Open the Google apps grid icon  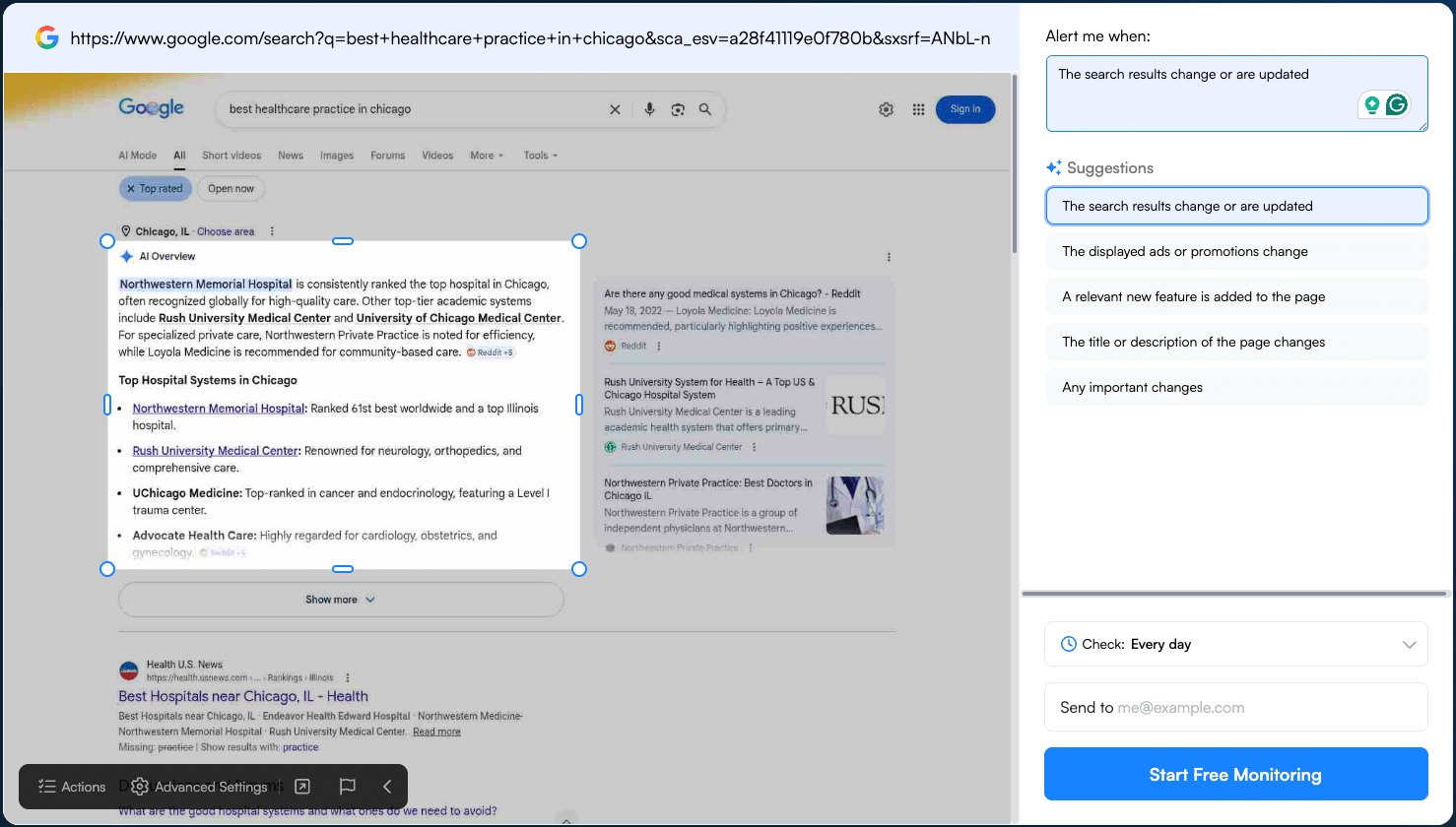[x=918, y=109]
